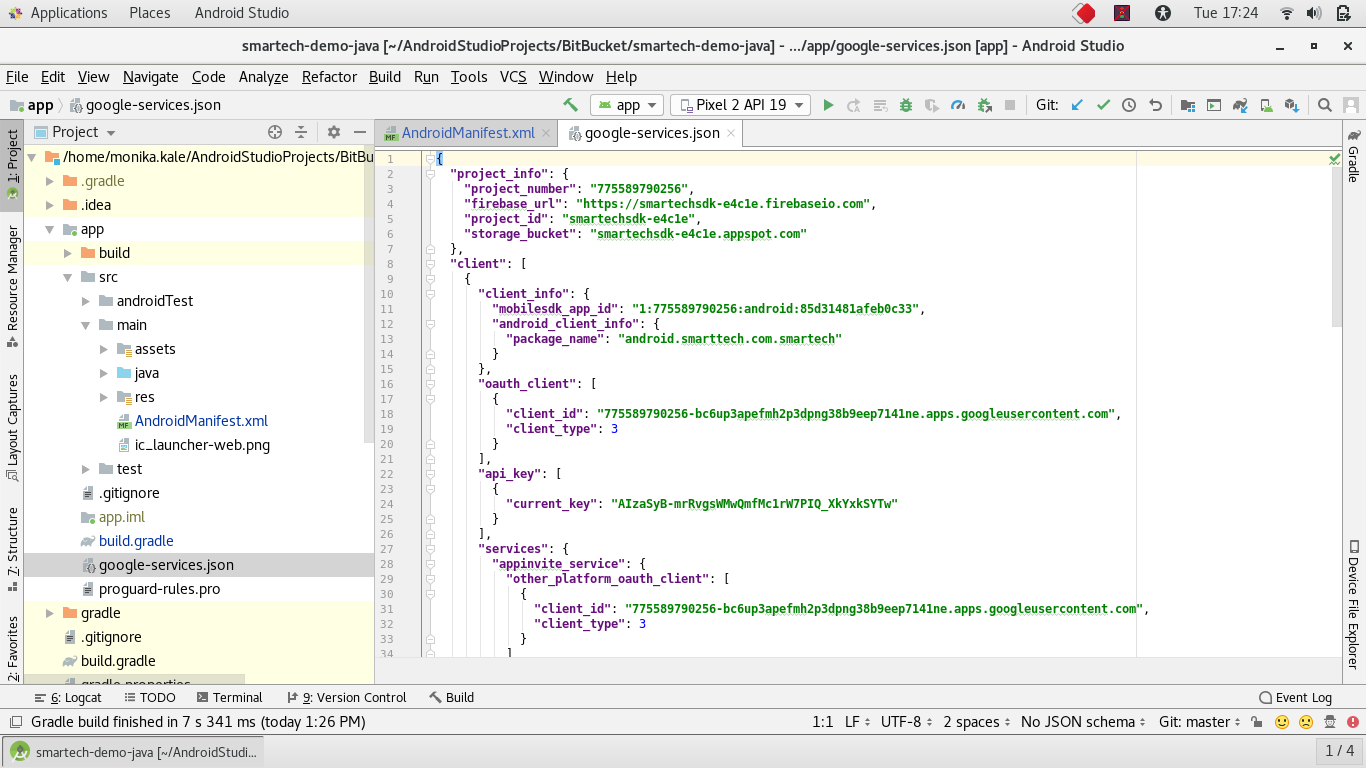Click the Search Everywhere magnifier icon
Viewport: 1366px width, 768px height.
[x=1324, y=104]
